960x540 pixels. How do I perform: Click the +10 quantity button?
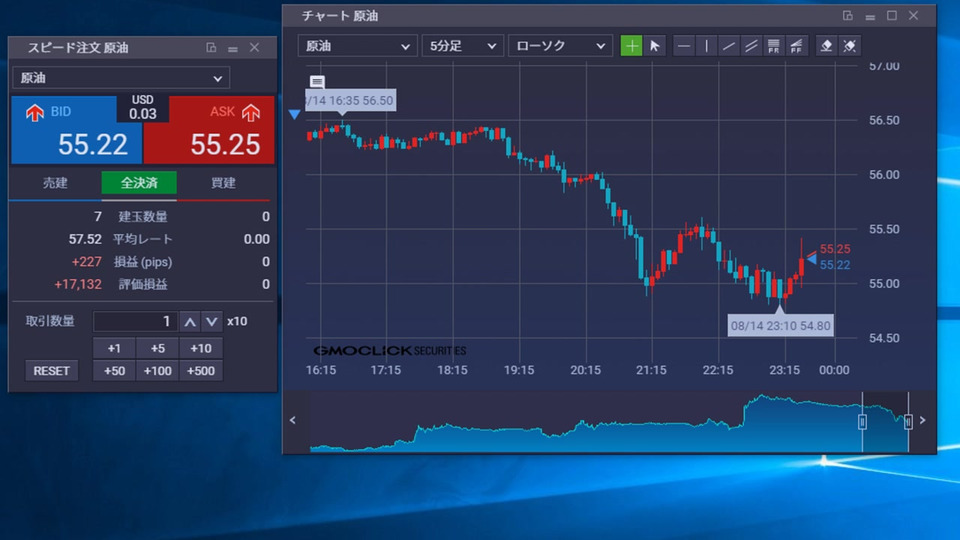coord(201,348)
